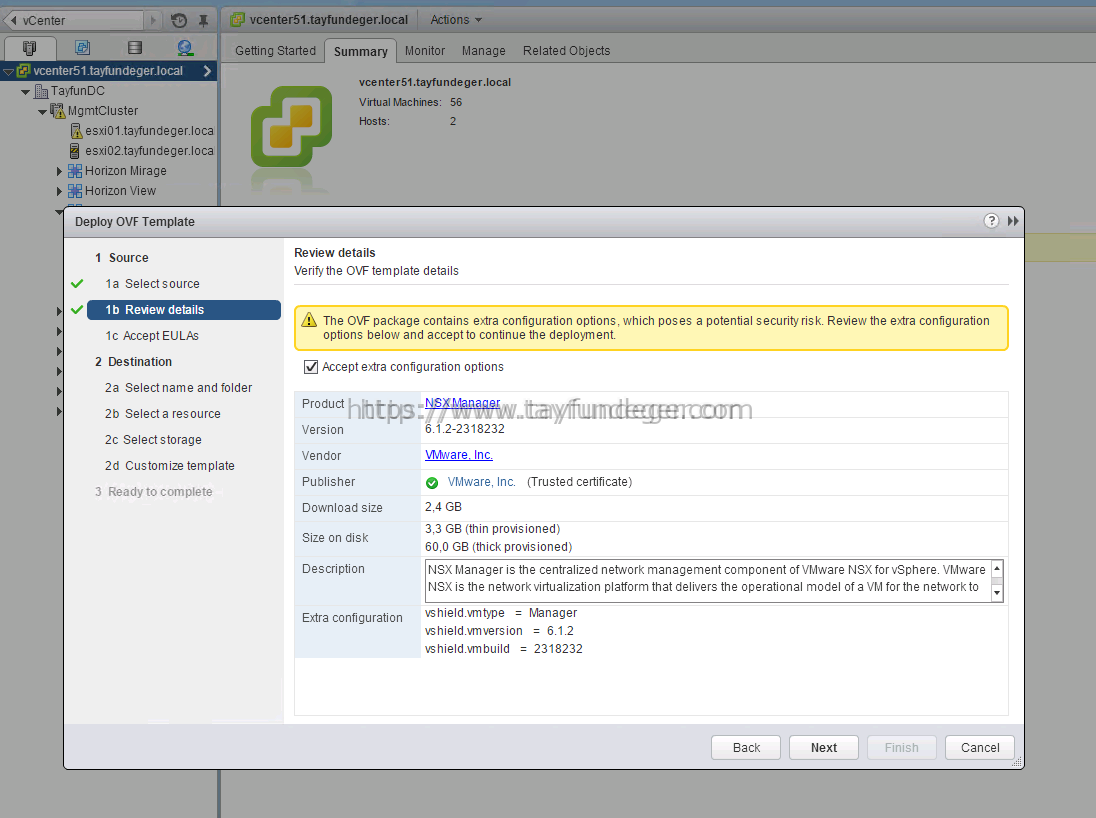
Task: Open the vCenter navigator dropdown arrow
Action: point(153,20)
